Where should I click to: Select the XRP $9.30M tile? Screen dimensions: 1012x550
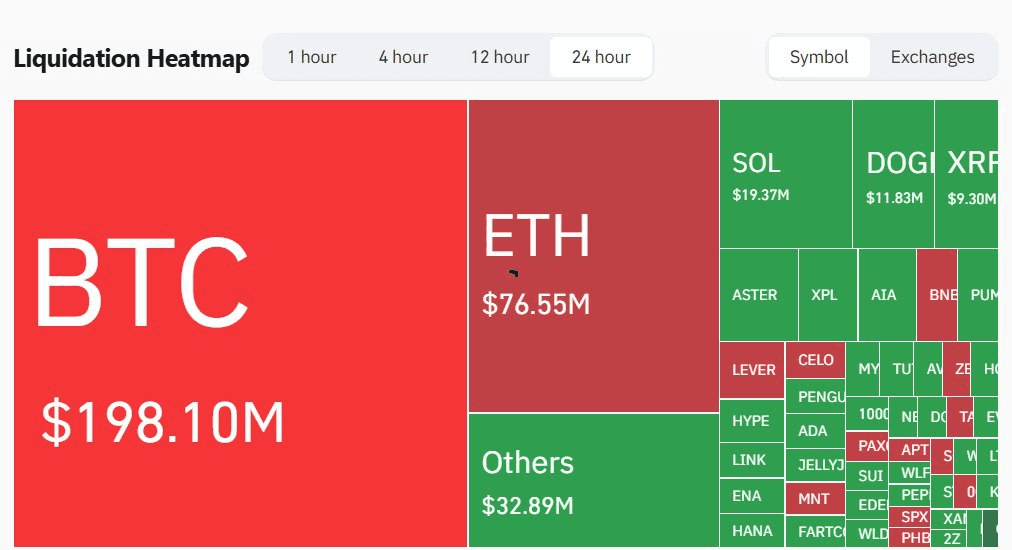coord(967,174)
